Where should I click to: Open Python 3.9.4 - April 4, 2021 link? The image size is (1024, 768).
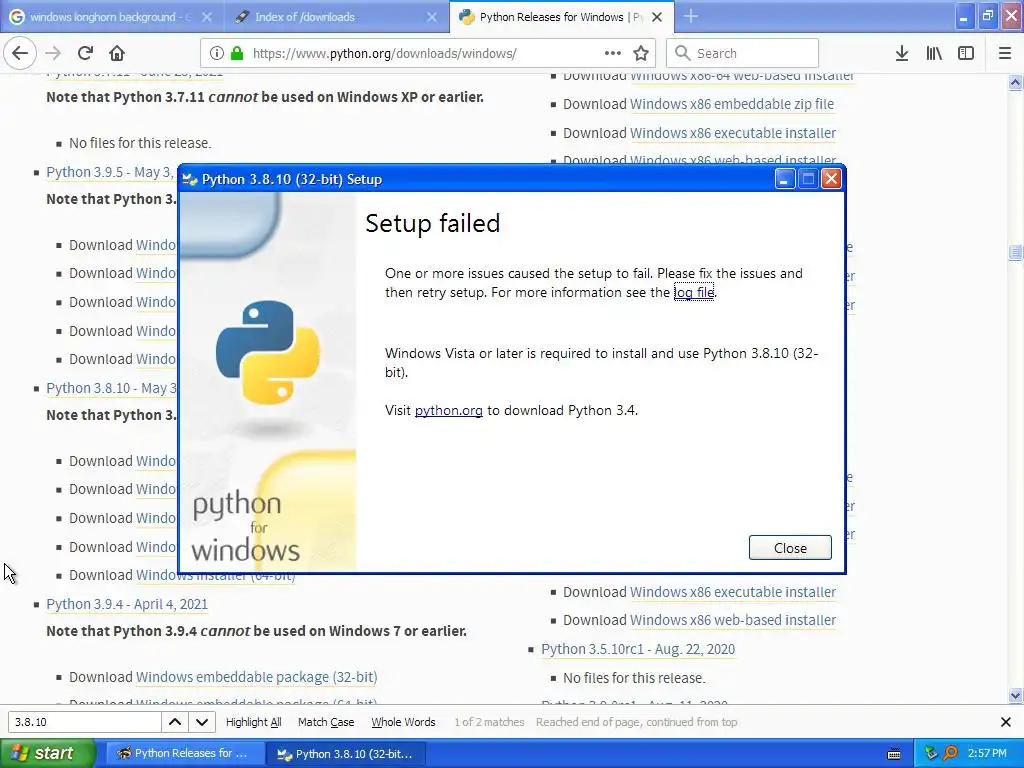(127, 604)
